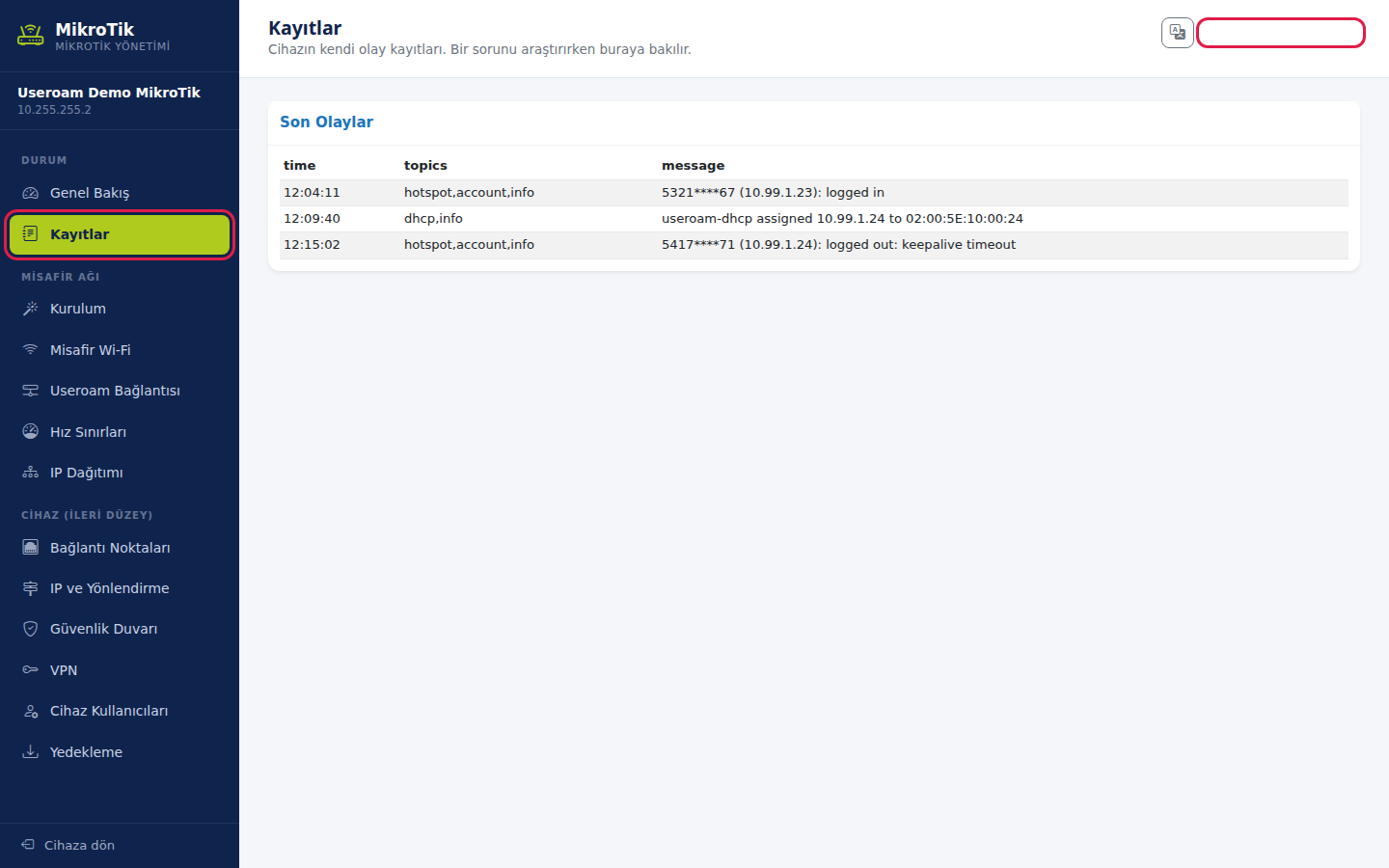Select the 12:09:40 dhcp log row

(x=814, y=219)
